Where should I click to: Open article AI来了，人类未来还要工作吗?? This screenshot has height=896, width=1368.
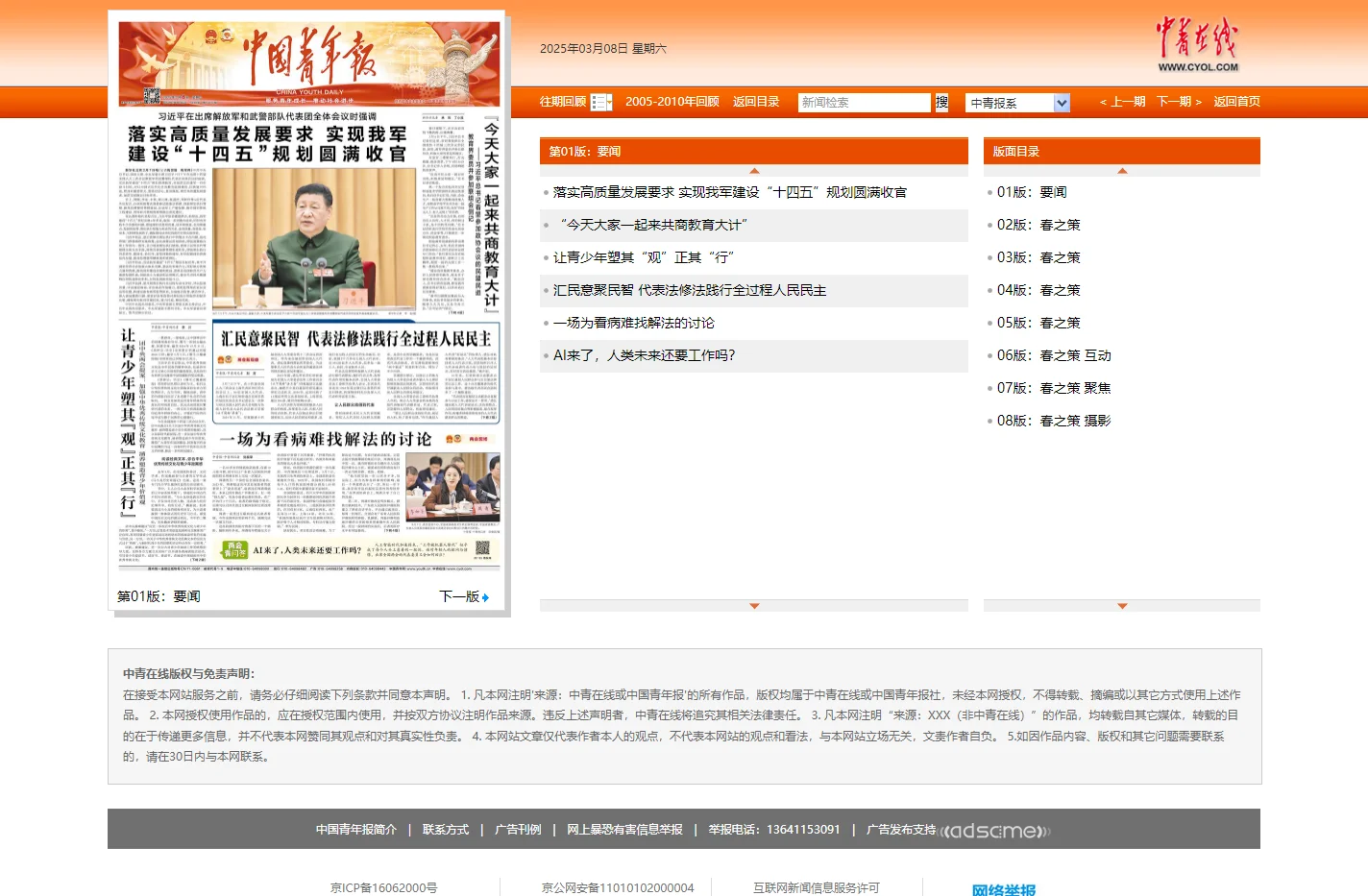coord(645,355)
